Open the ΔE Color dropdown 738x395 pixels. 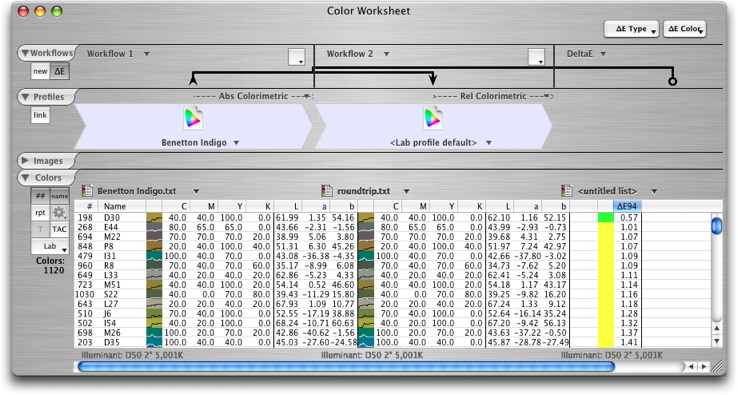coord(684,29)
